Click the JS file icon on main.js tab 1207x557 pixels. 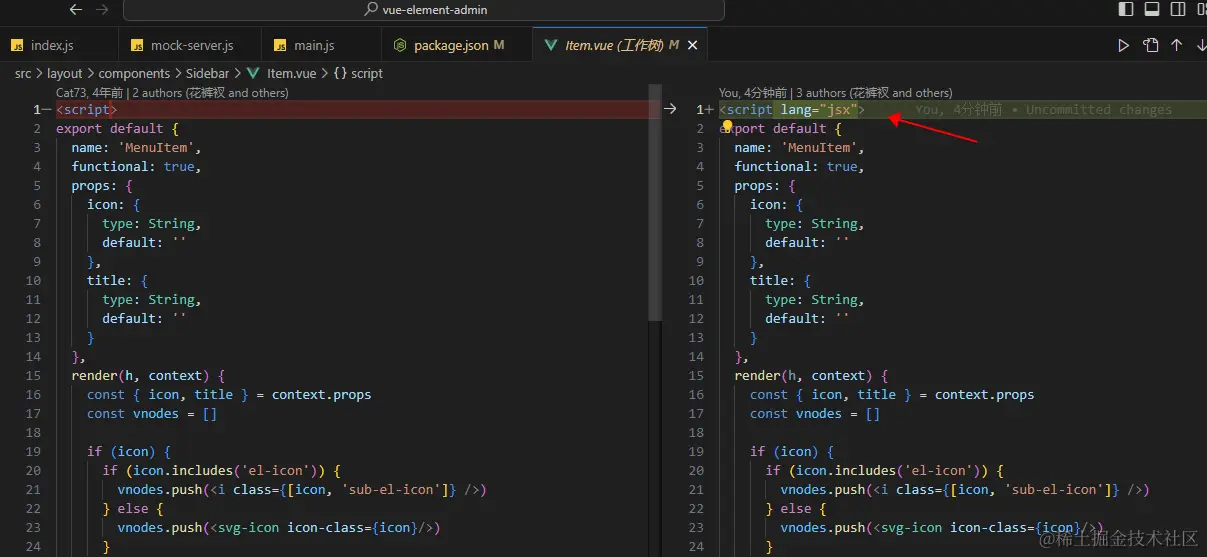pos(280,45)
